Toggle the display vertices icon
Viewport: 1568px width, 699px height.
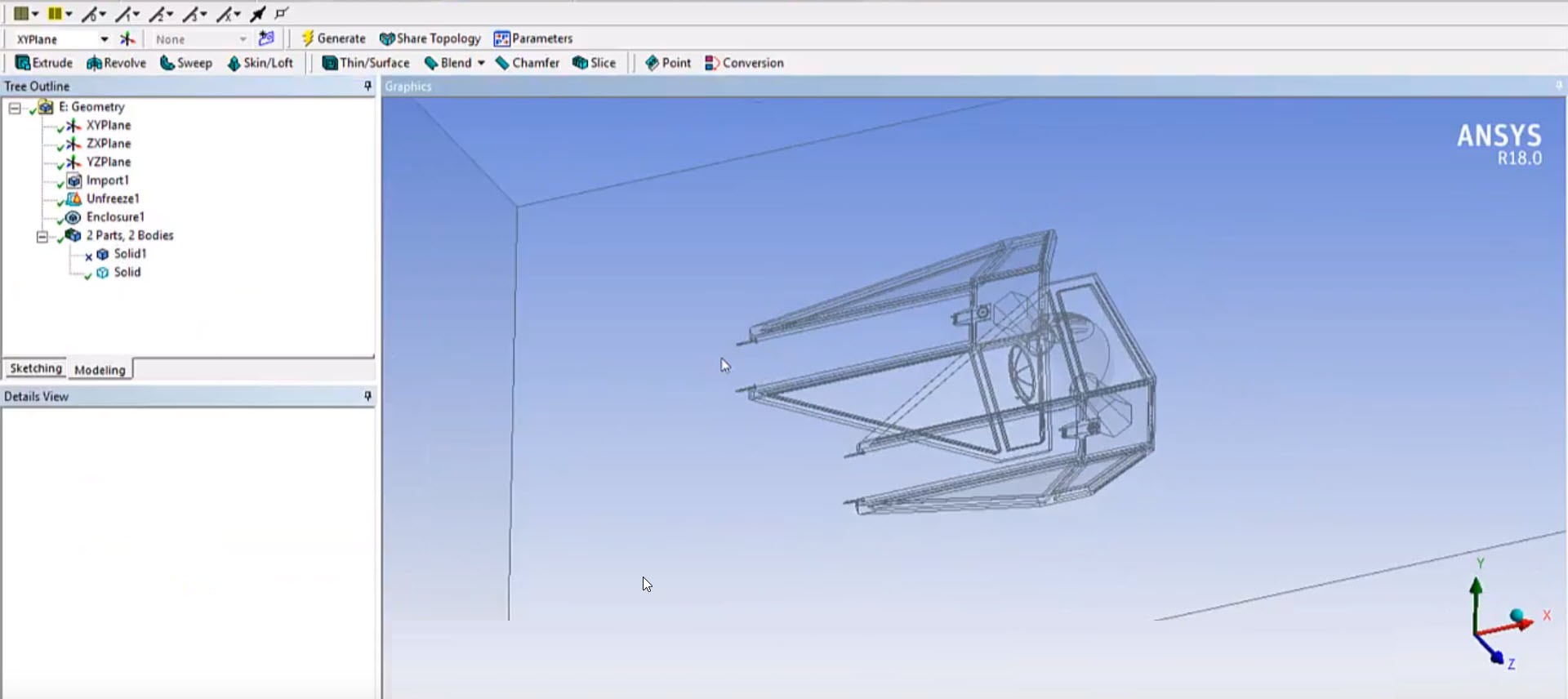click(282, 13)
